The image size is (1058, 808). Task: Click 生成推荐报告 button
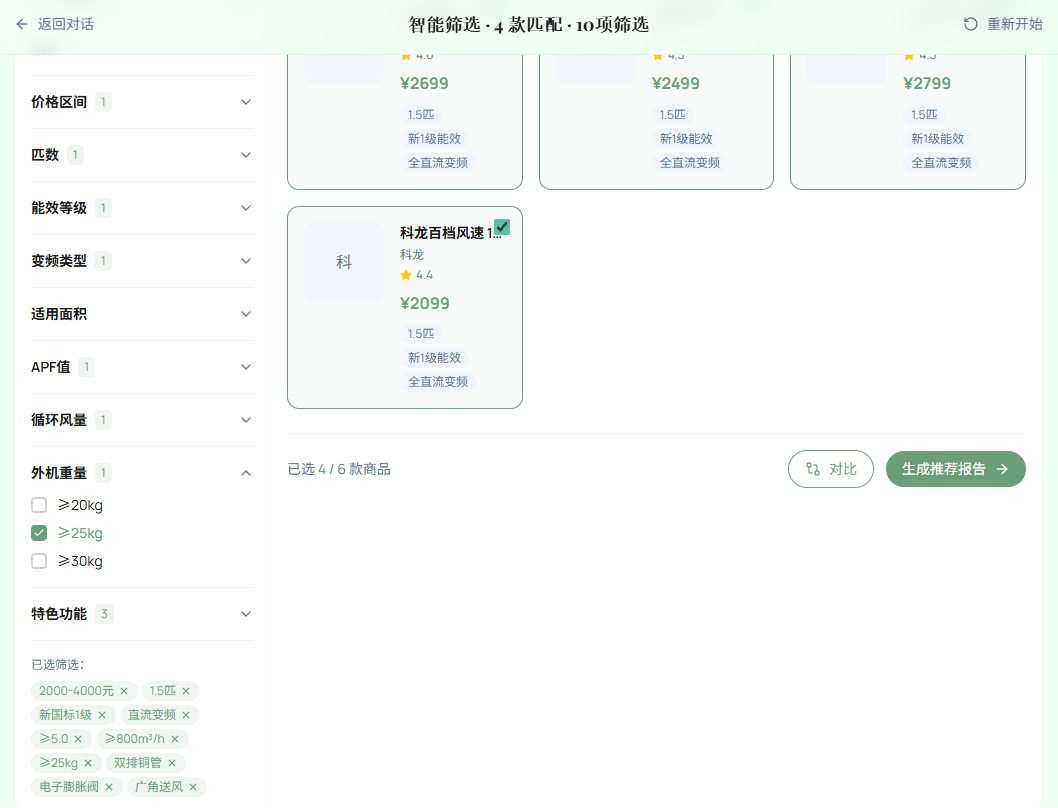(x=955, y=469)
